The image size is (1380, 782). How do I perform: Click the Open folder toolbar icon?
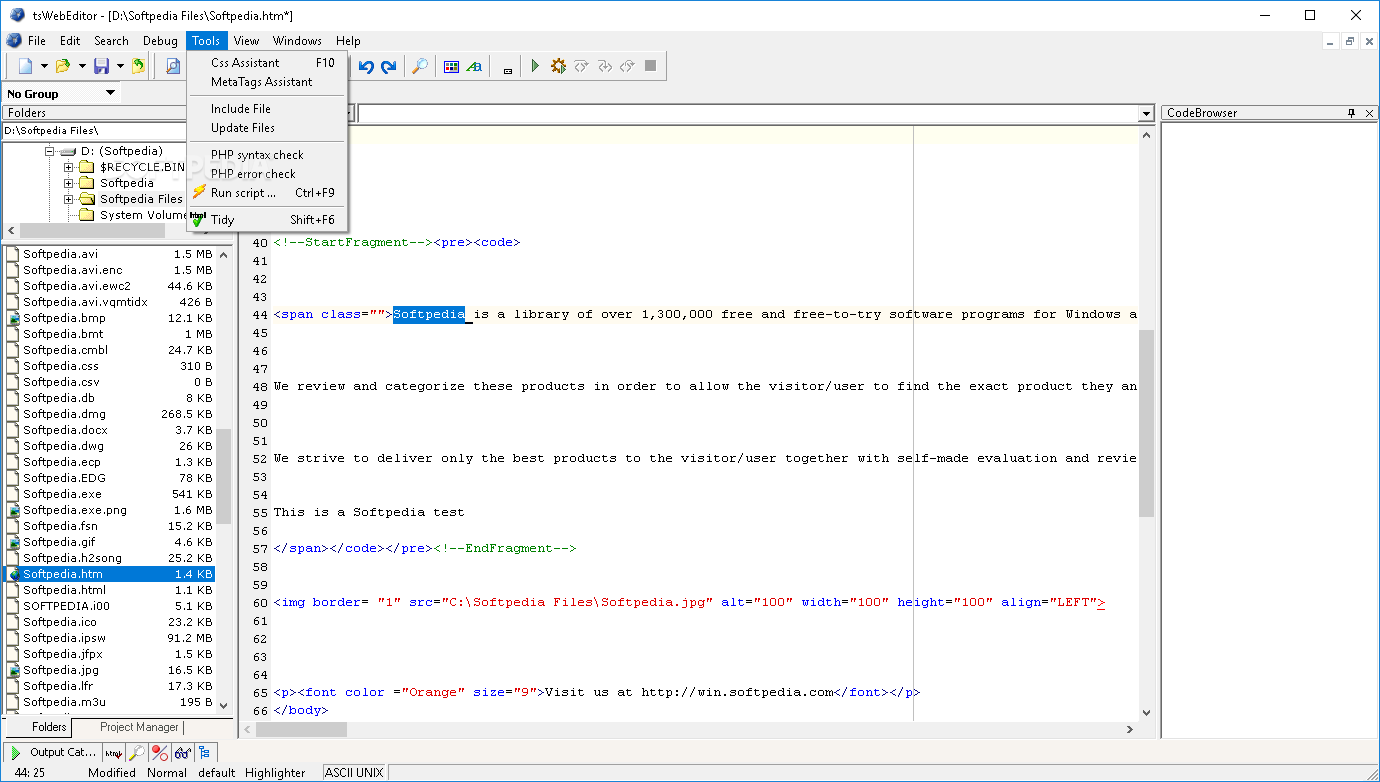(x=63, y=66)
